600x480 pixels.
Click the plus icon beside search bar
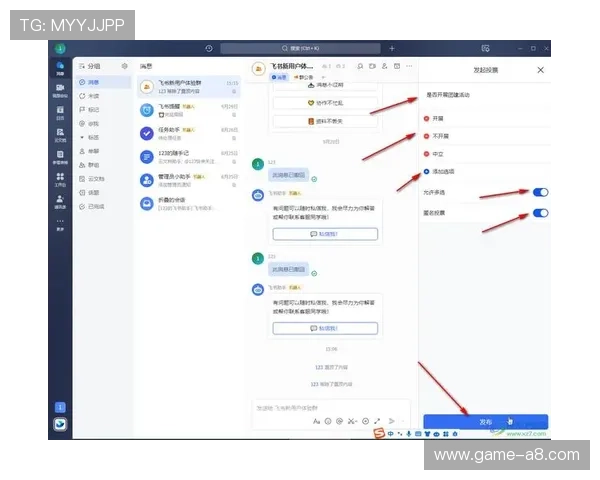pyautogui.click(x=392, y=48)
